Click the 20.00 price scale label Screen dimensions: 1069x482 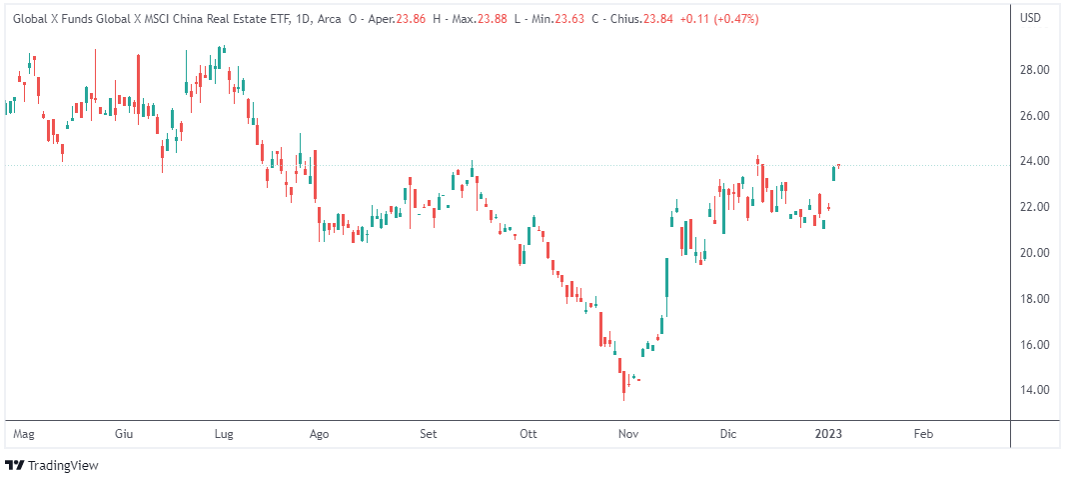pos(1033,253)
